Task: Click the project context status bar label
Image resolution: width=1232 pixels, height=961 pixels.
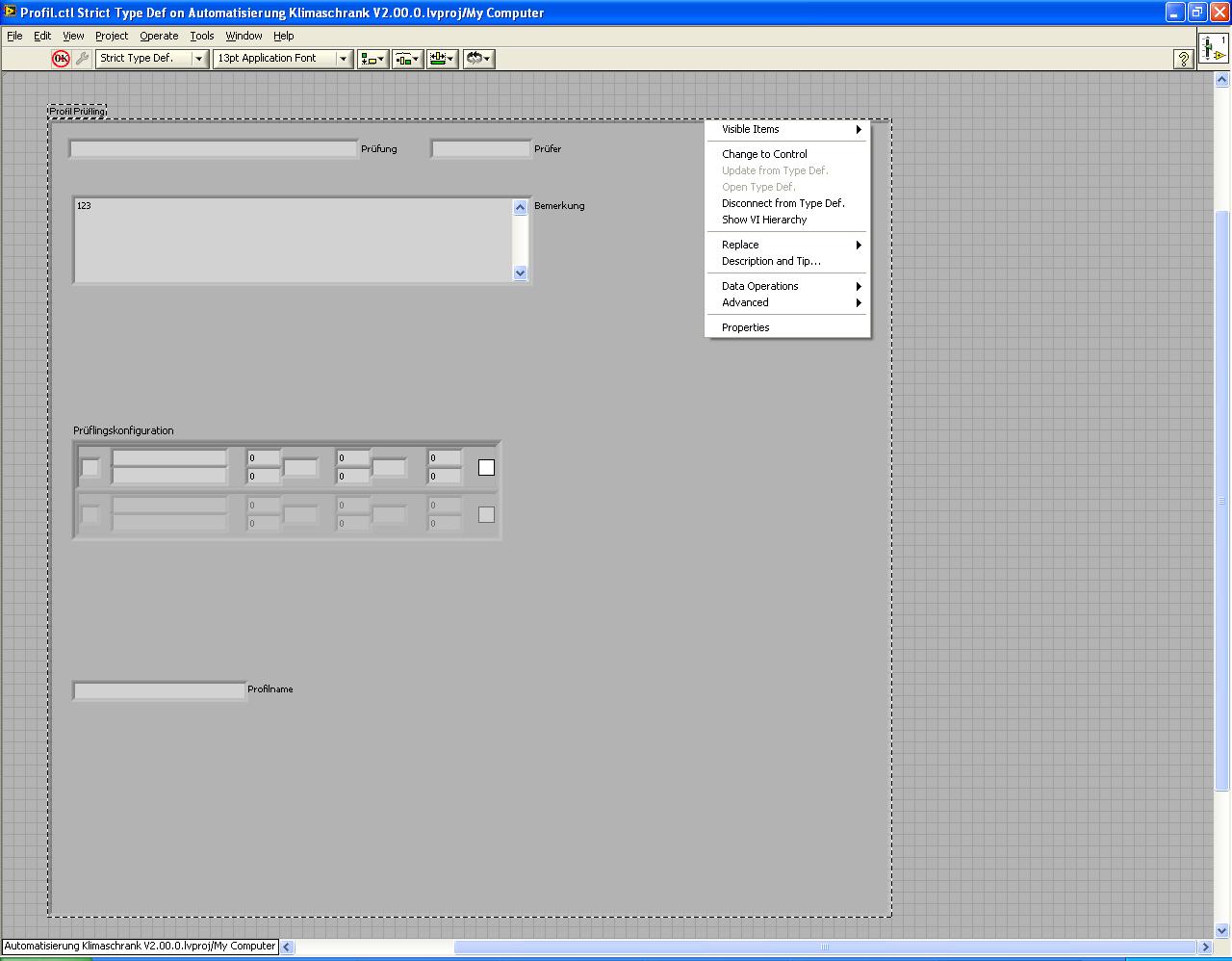Action: pos(140,947)
